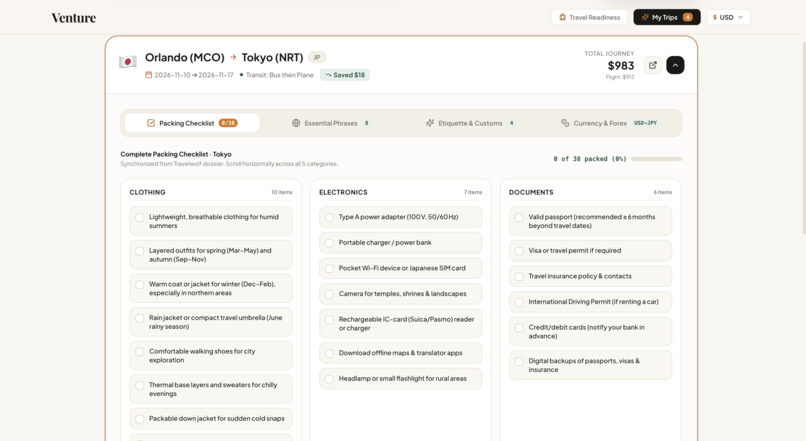The height and width of the screenshot is (441, 806).
Task: Click the Orlando (MCO) origin title
Action: (x=185, y=57)
